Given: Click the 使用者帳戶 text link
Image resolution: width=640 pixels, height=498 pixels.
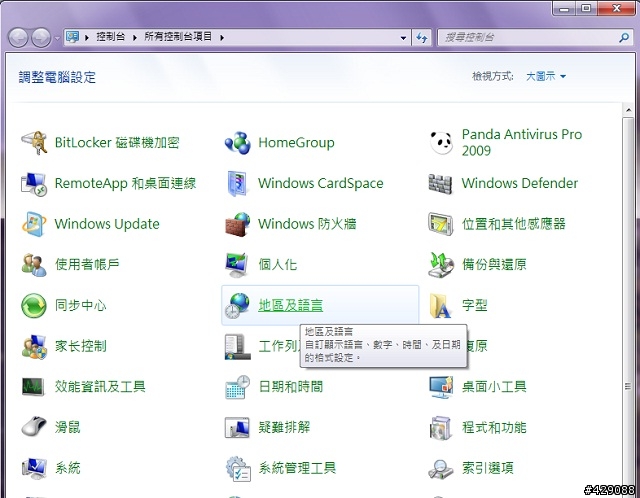Looking at the screenshot, I should [x=87, y=265].
